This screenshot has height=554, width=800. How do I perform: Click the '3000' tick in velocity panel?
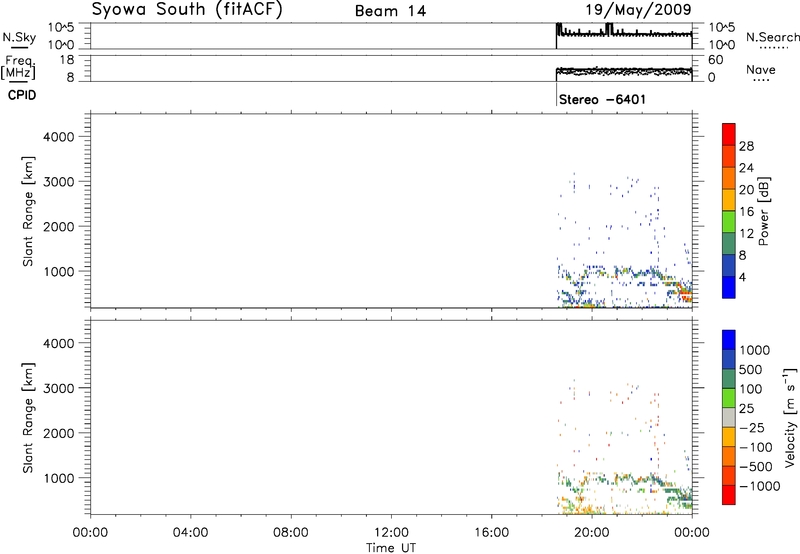[x=58, y=388]
